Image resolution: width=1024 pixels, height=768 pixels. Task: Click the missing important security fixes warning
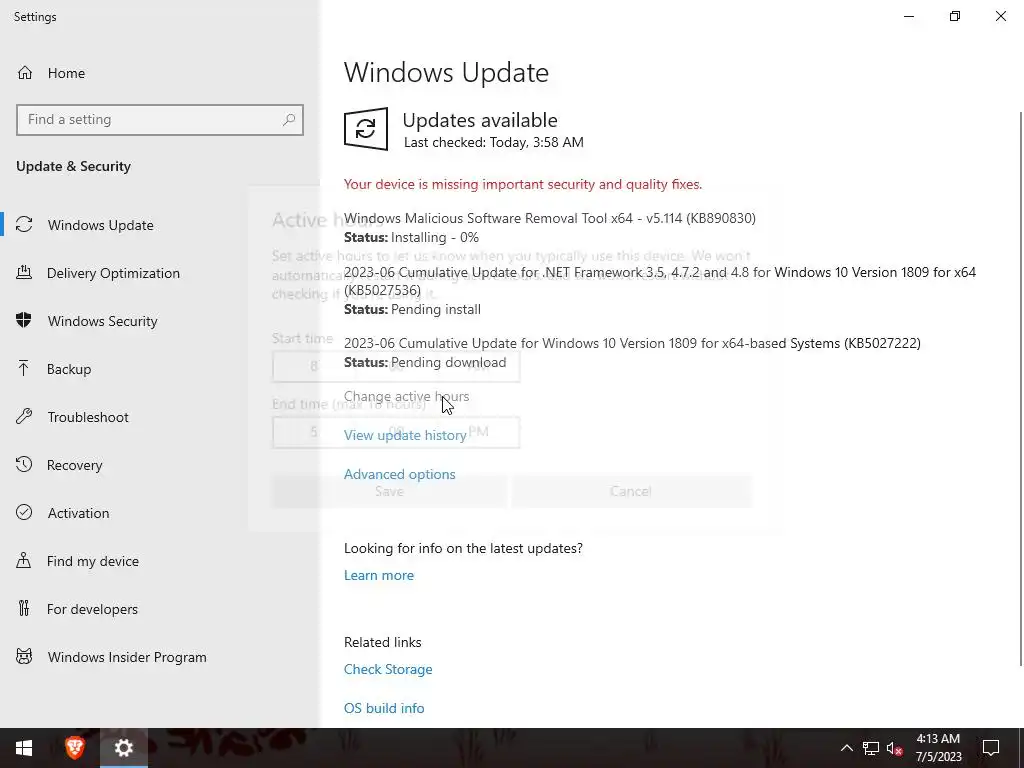point(523,184)
